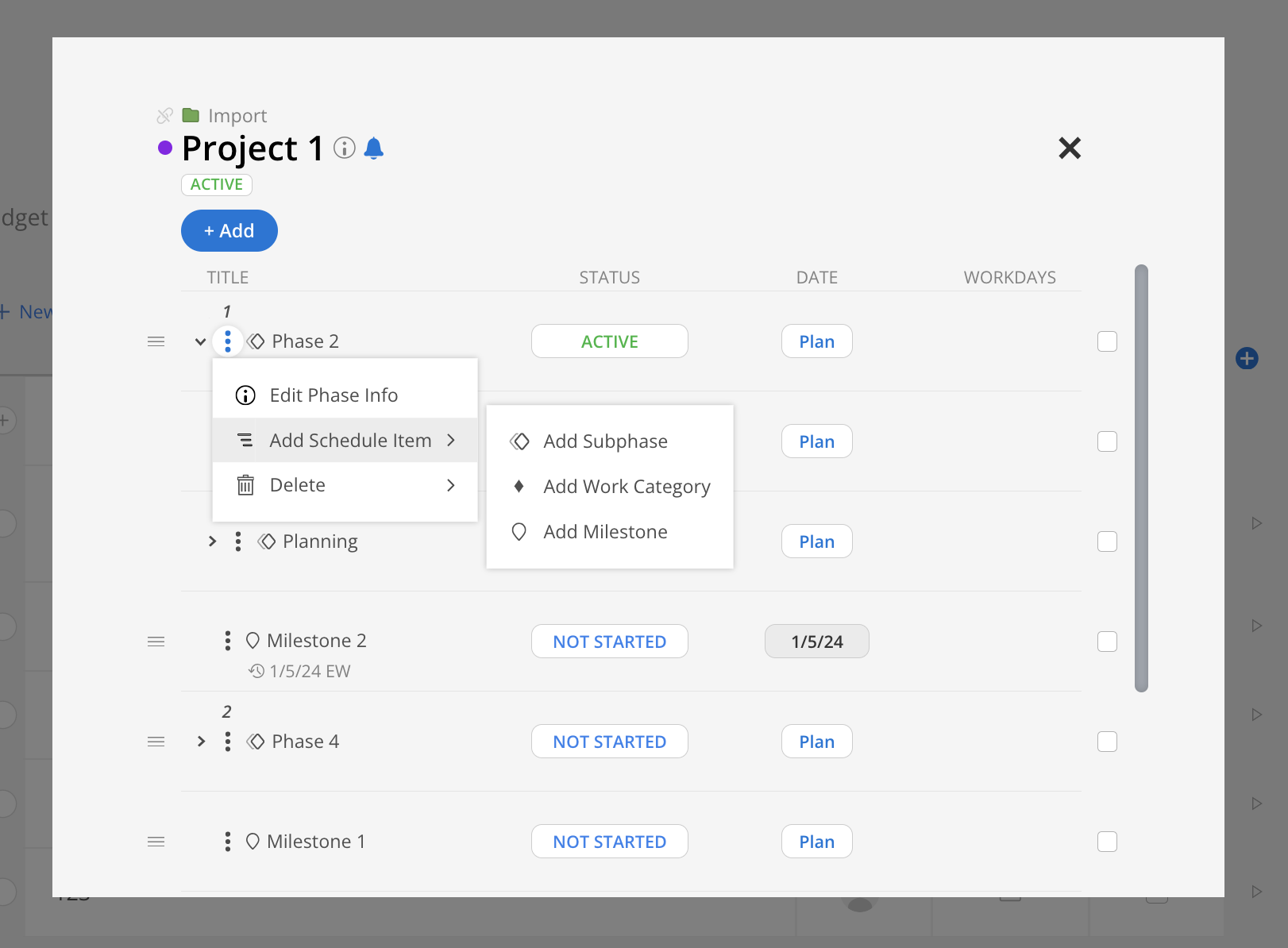Click the broken link icon near Import
Viewport: 1288px width, 948px height.
tap(164, 114)
